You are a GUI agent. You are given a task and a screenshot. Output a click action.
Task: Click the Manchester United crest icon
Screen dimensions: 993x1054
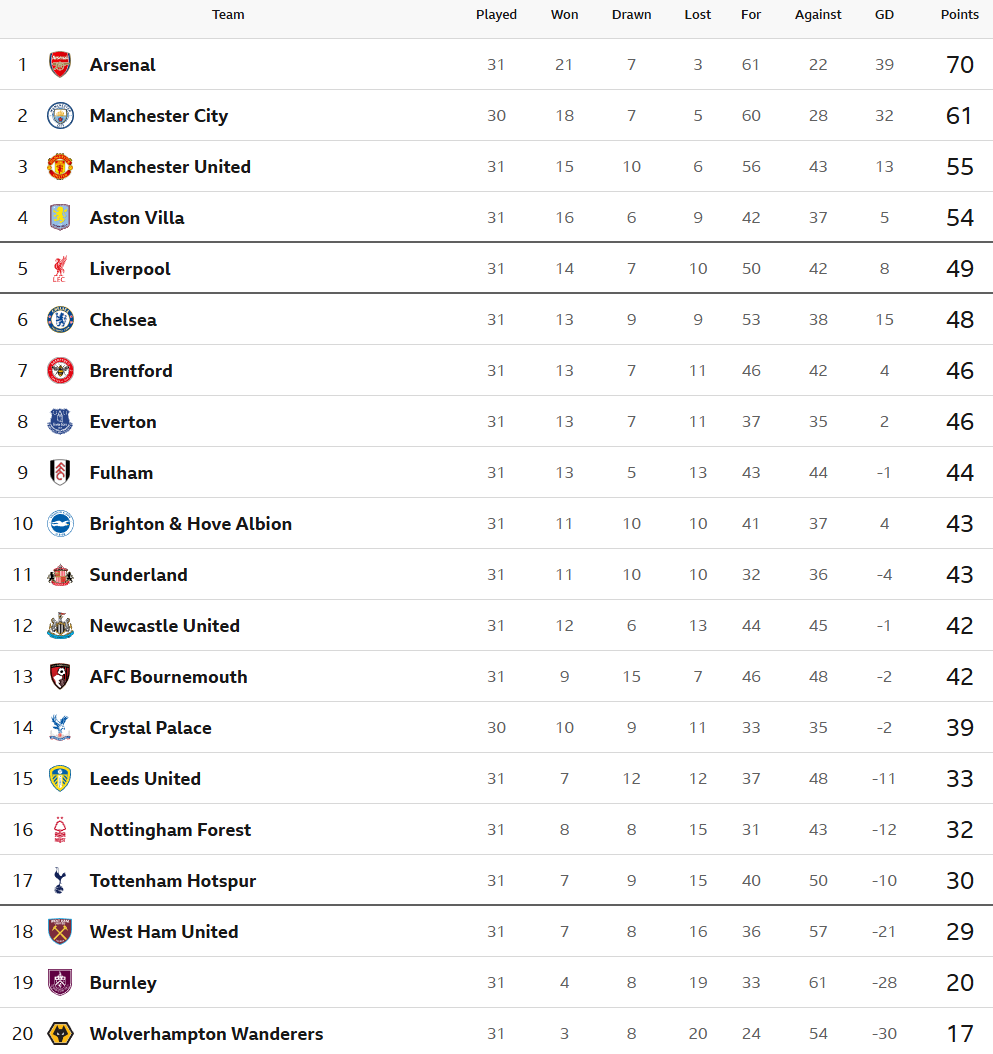point(60,167)
